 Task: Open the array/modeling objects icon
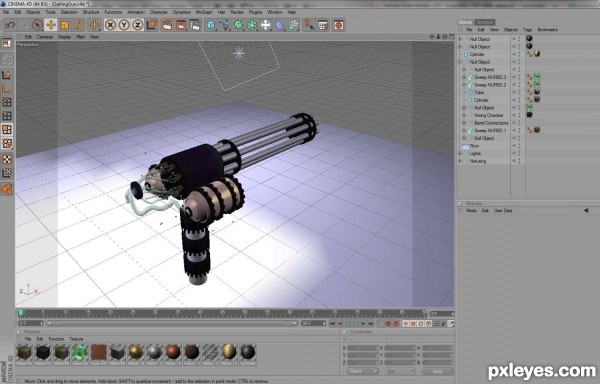coord(252,25)
